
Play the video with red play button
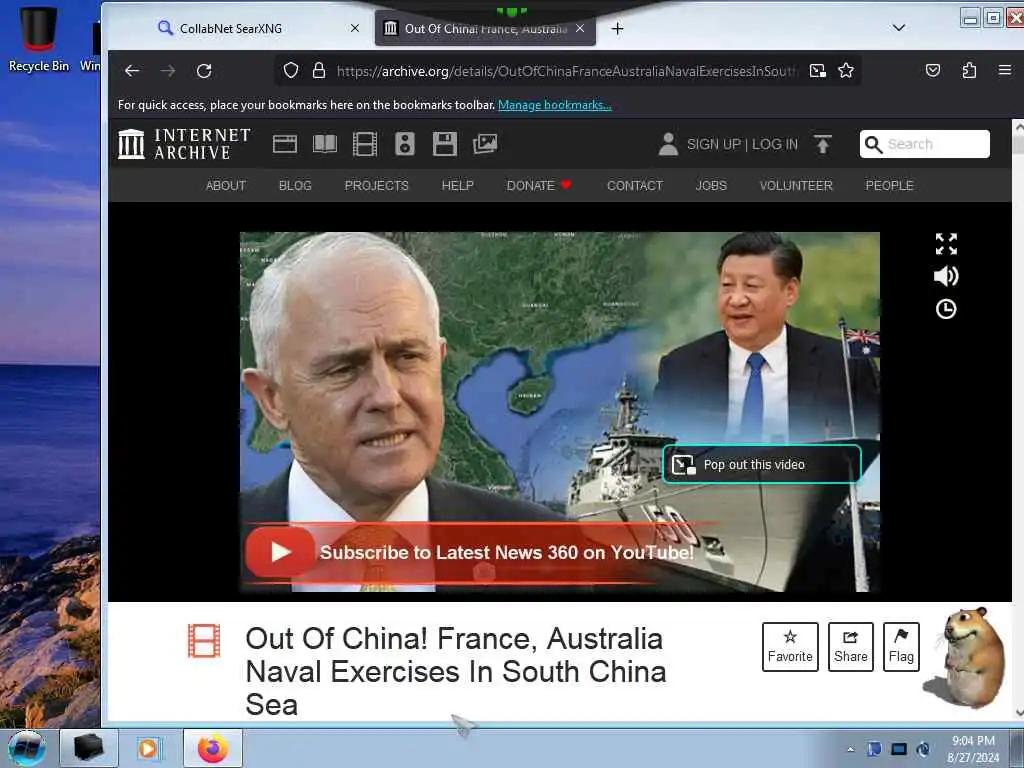280,552
